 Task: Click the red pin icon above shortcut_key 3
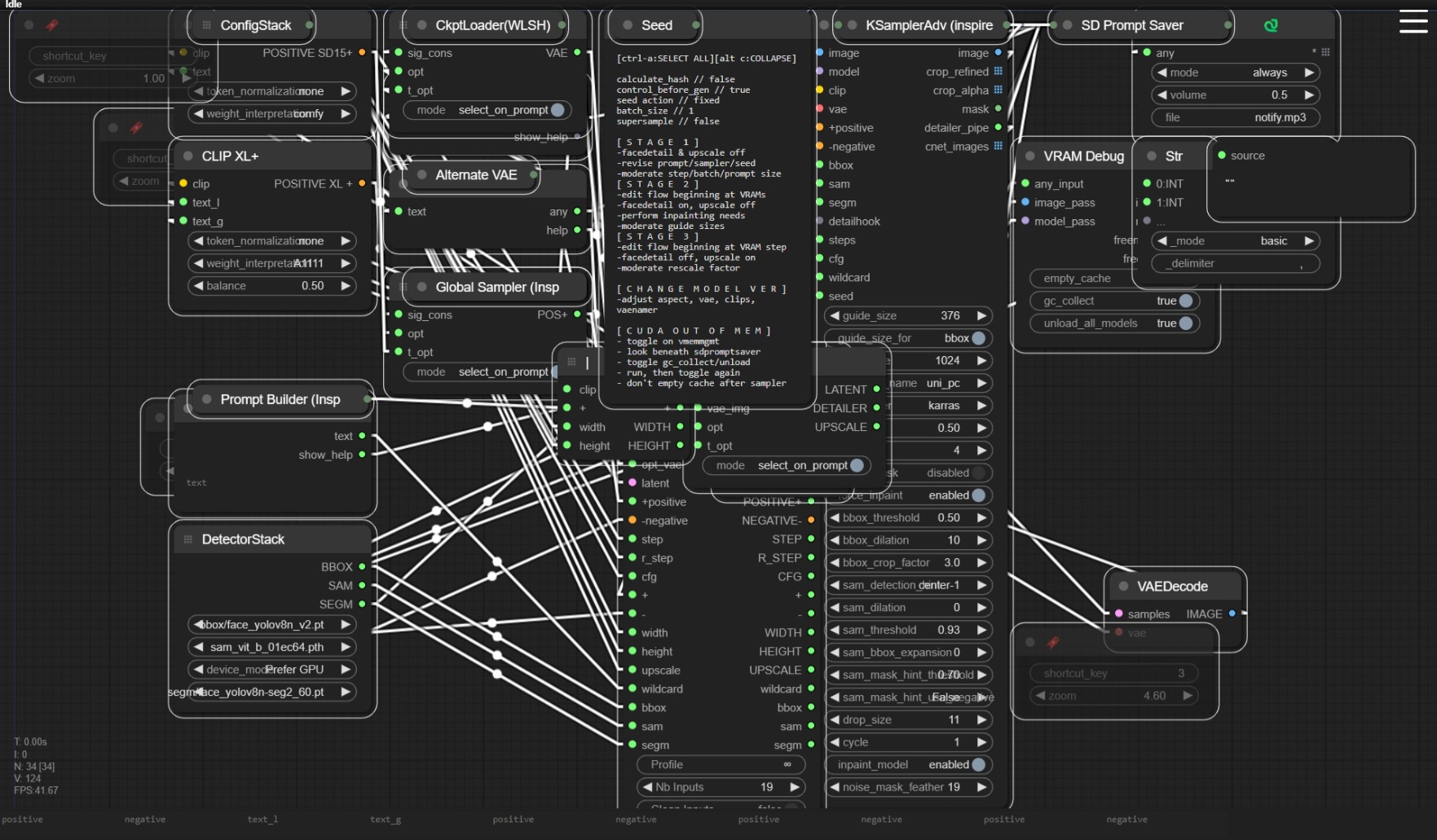(1053, 643)
